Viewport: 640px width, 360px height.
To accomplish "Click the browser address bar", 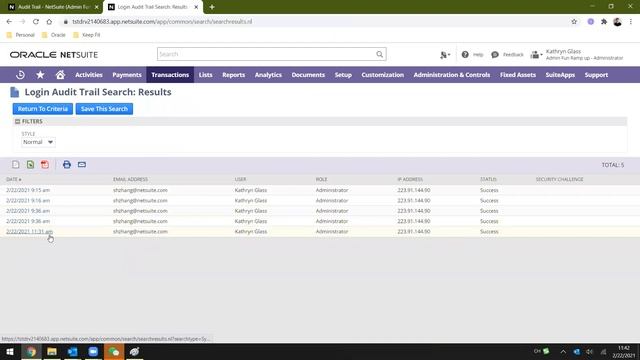I will [x=314, y=22].
